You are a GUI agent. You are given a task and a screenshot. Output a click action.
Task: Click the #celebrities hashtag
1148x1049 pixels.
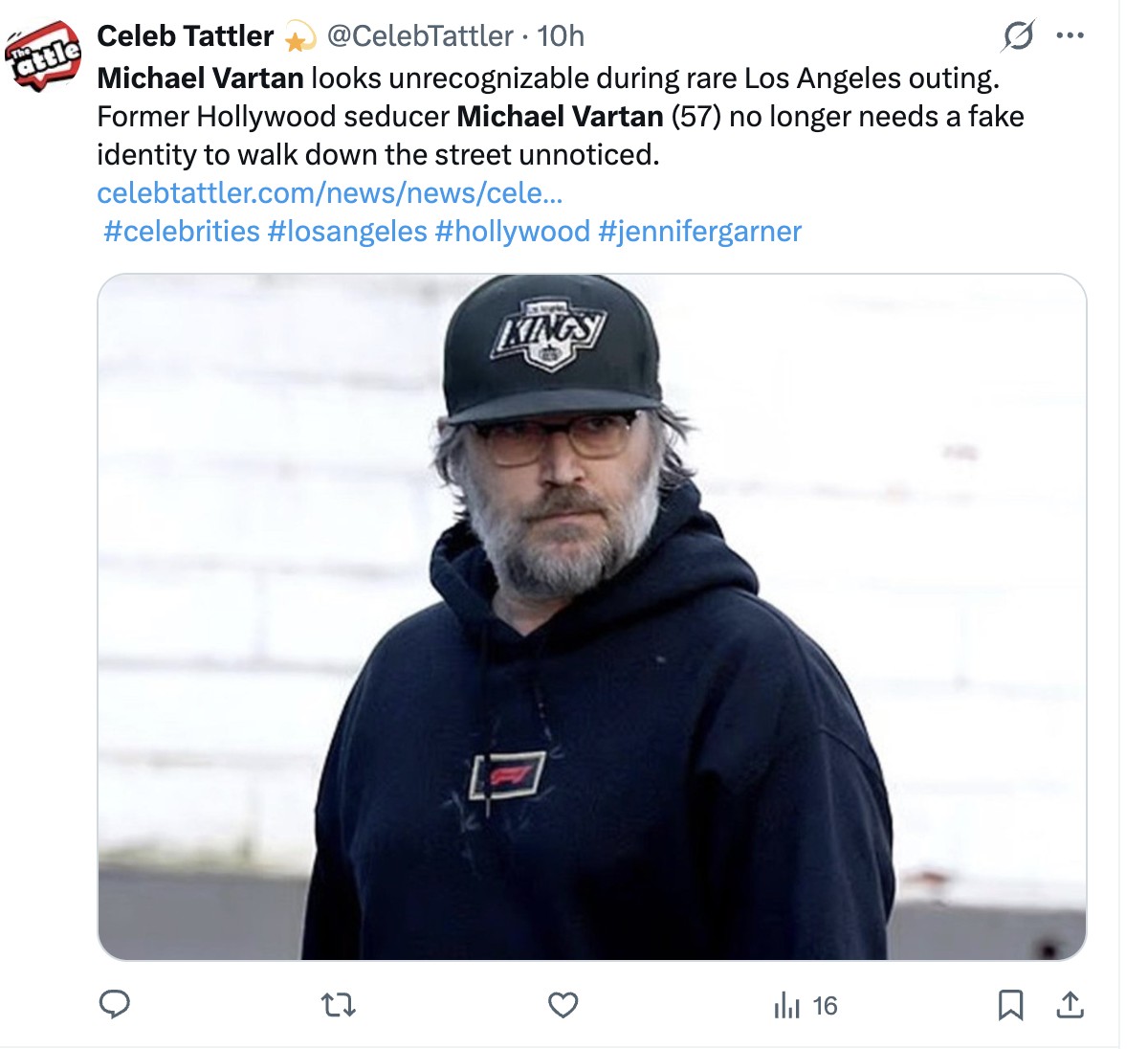tap(182, 232)
